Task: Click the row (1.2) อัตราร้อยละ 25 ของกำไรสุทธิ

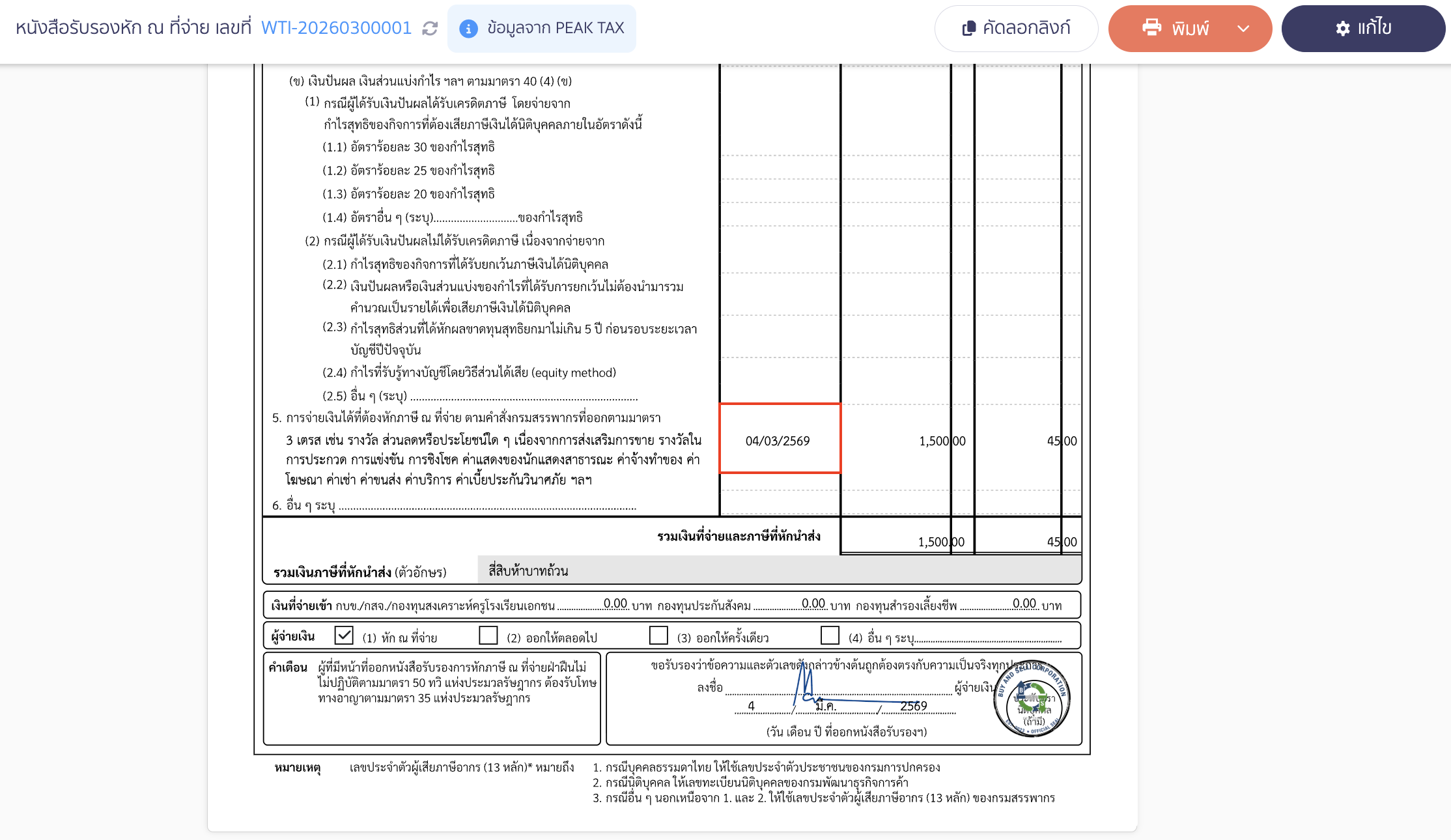Action: coord(408,171)
